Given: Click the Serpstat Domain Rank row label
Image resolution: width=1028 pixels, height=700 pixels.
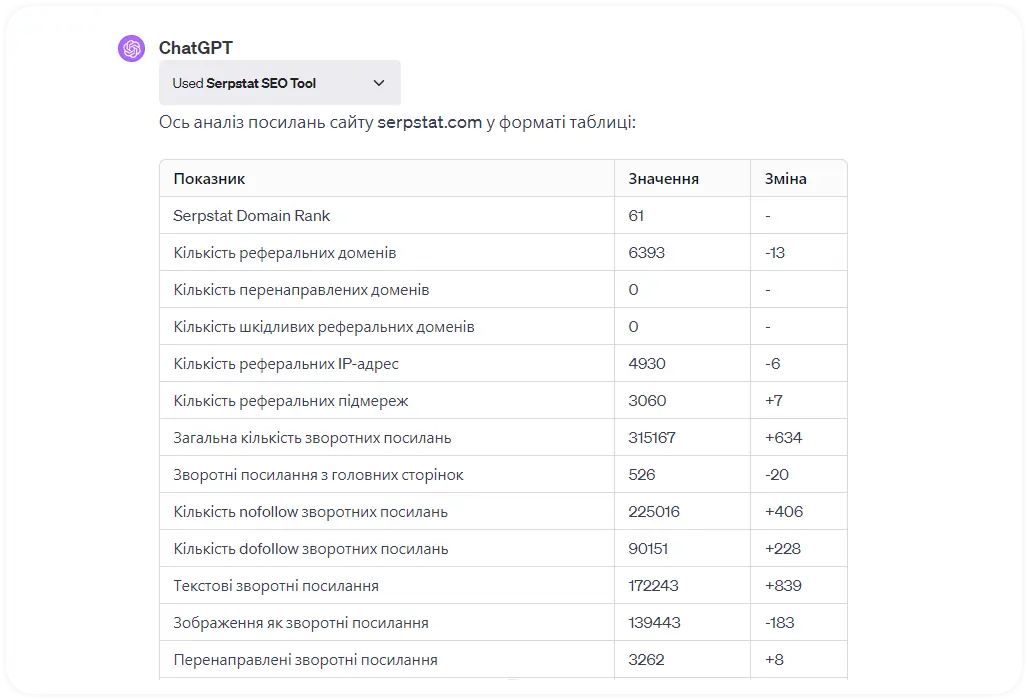Looking at the screenshot, I should point(252,216).
